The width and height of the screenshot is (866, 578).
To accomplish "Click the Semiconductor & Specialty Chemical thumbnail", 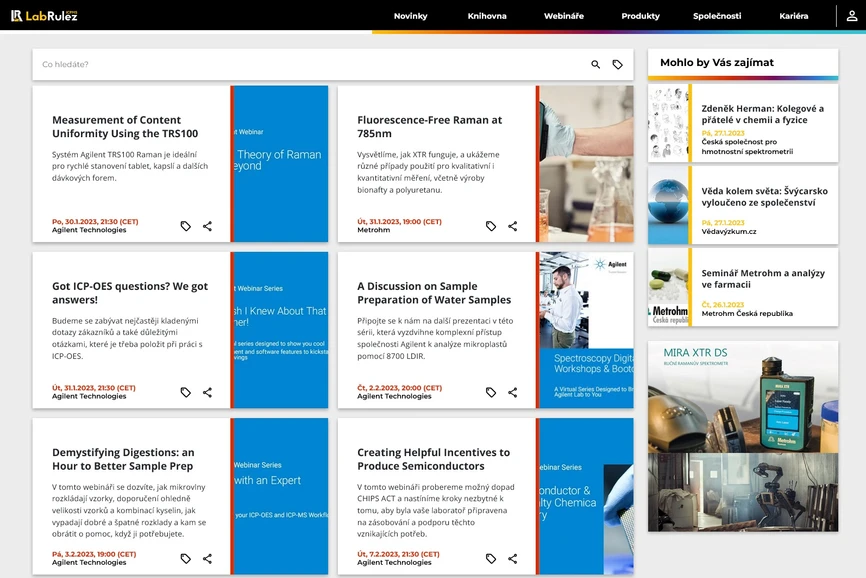I will point(585,496).
